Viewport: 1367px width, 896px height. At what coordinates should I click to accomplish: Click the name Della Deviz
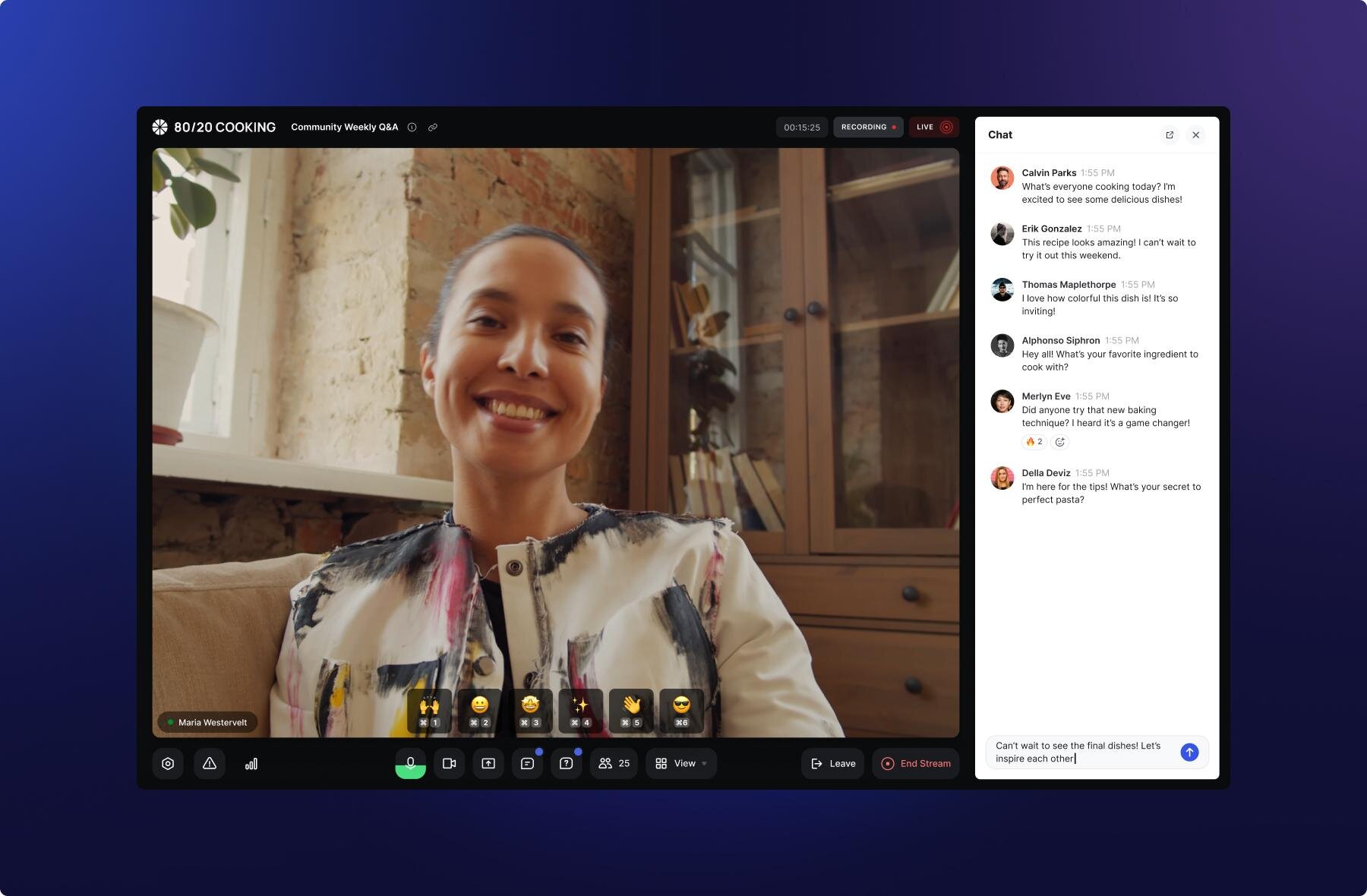point(1046,472)
